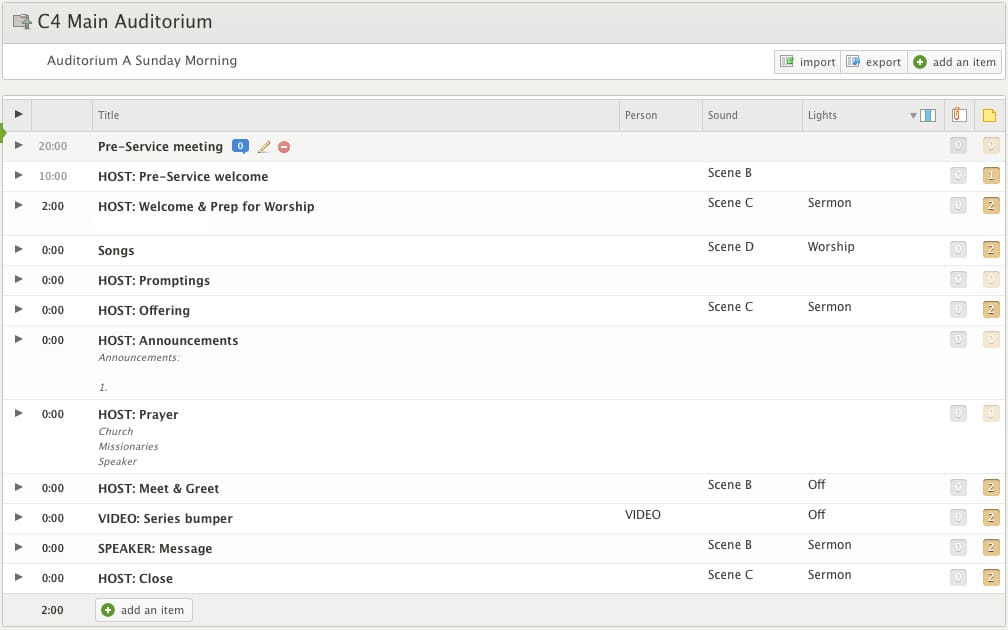Expand HOST: Offering row
Image resolution: width=1008 pixels, height=630 pixels.
click(19, 309)
